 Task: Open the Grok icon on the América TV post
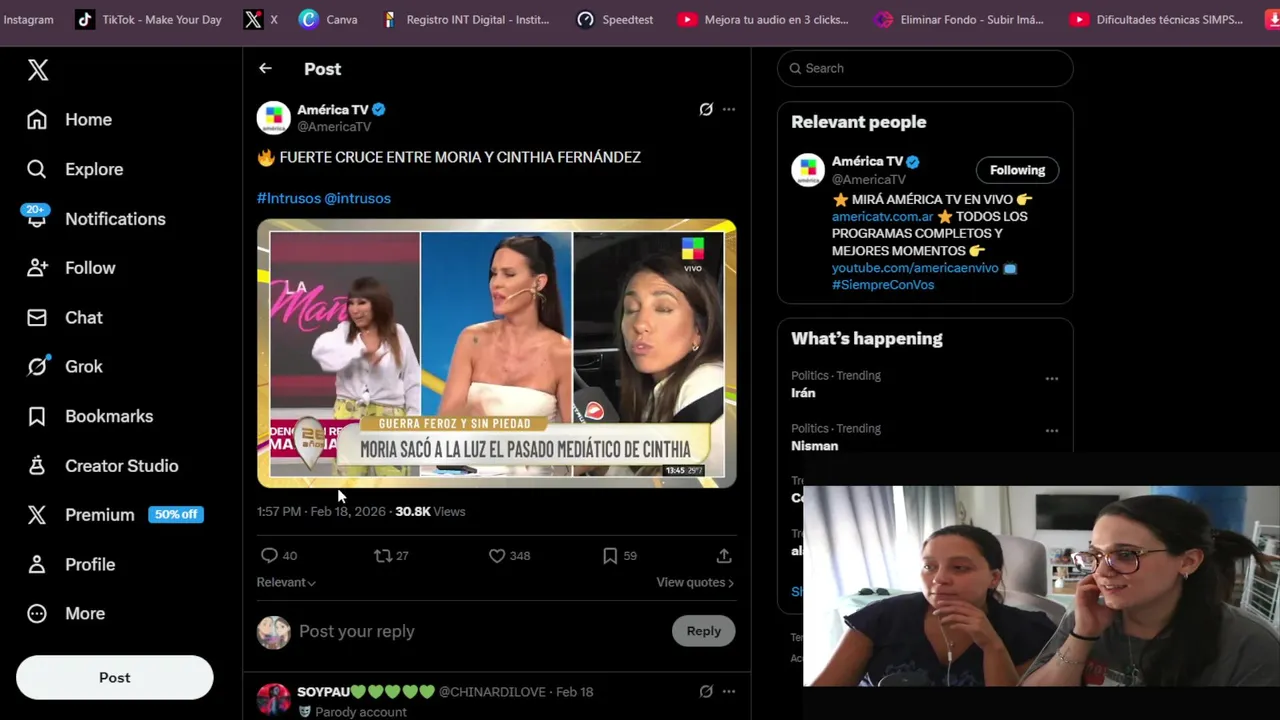(x=706, y=109)
